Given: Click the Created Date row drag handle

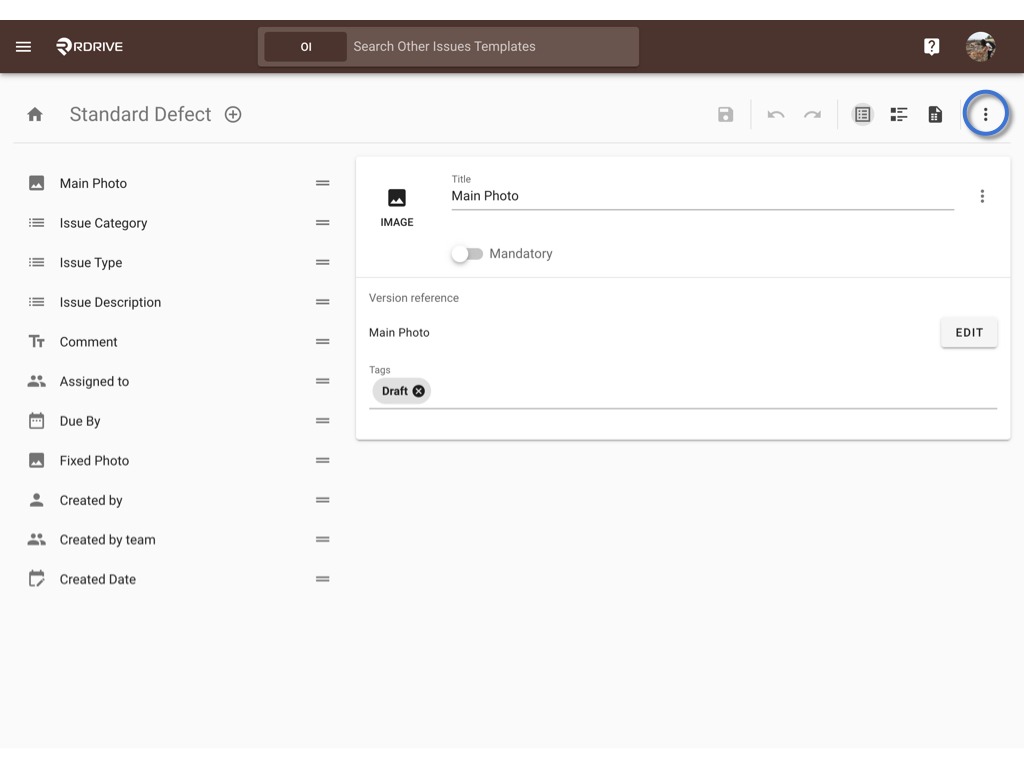Looking at the screenshot, I should [x=323, y=579].
